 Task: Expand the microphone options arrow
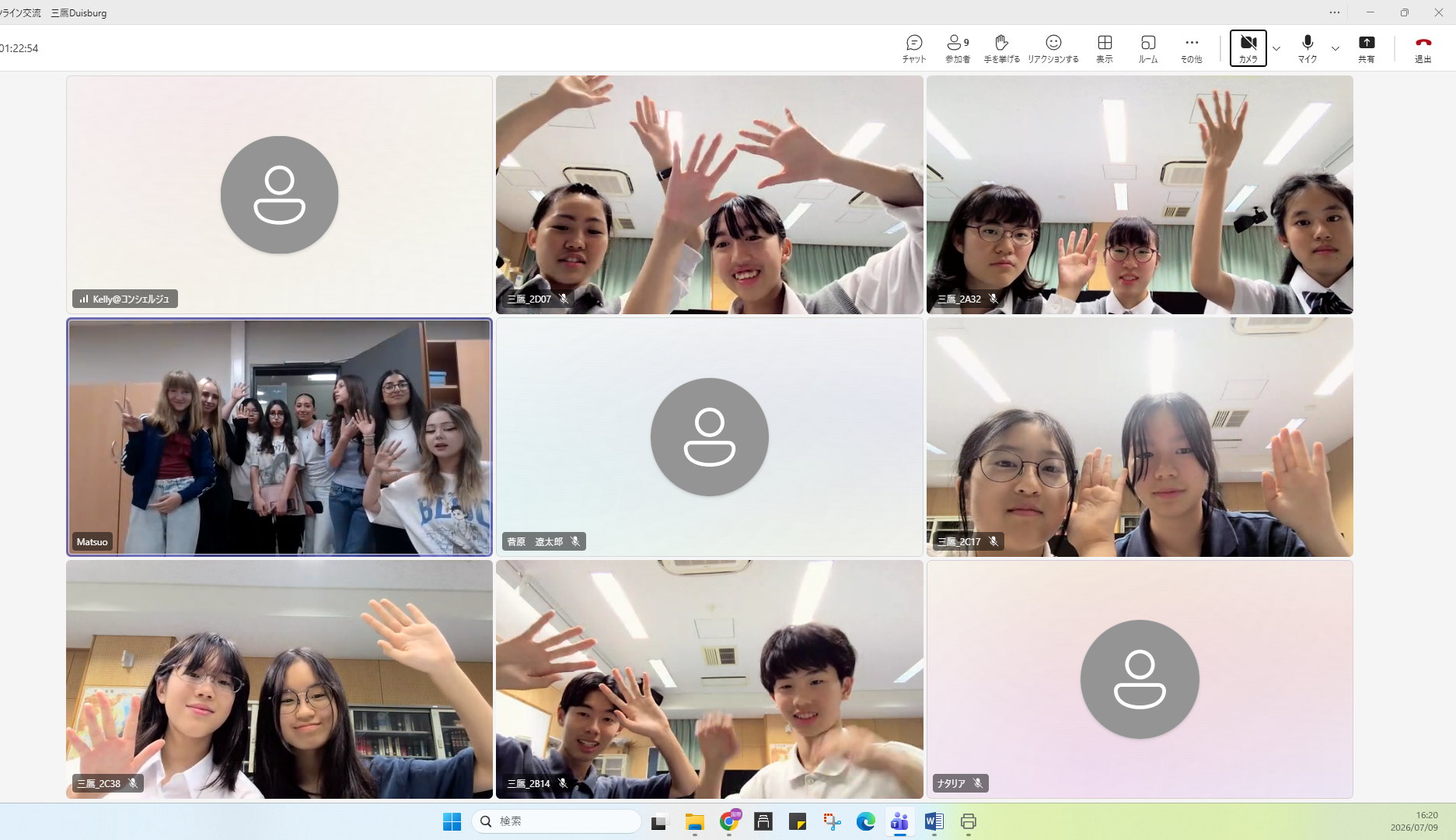[x=1336, y=48]
